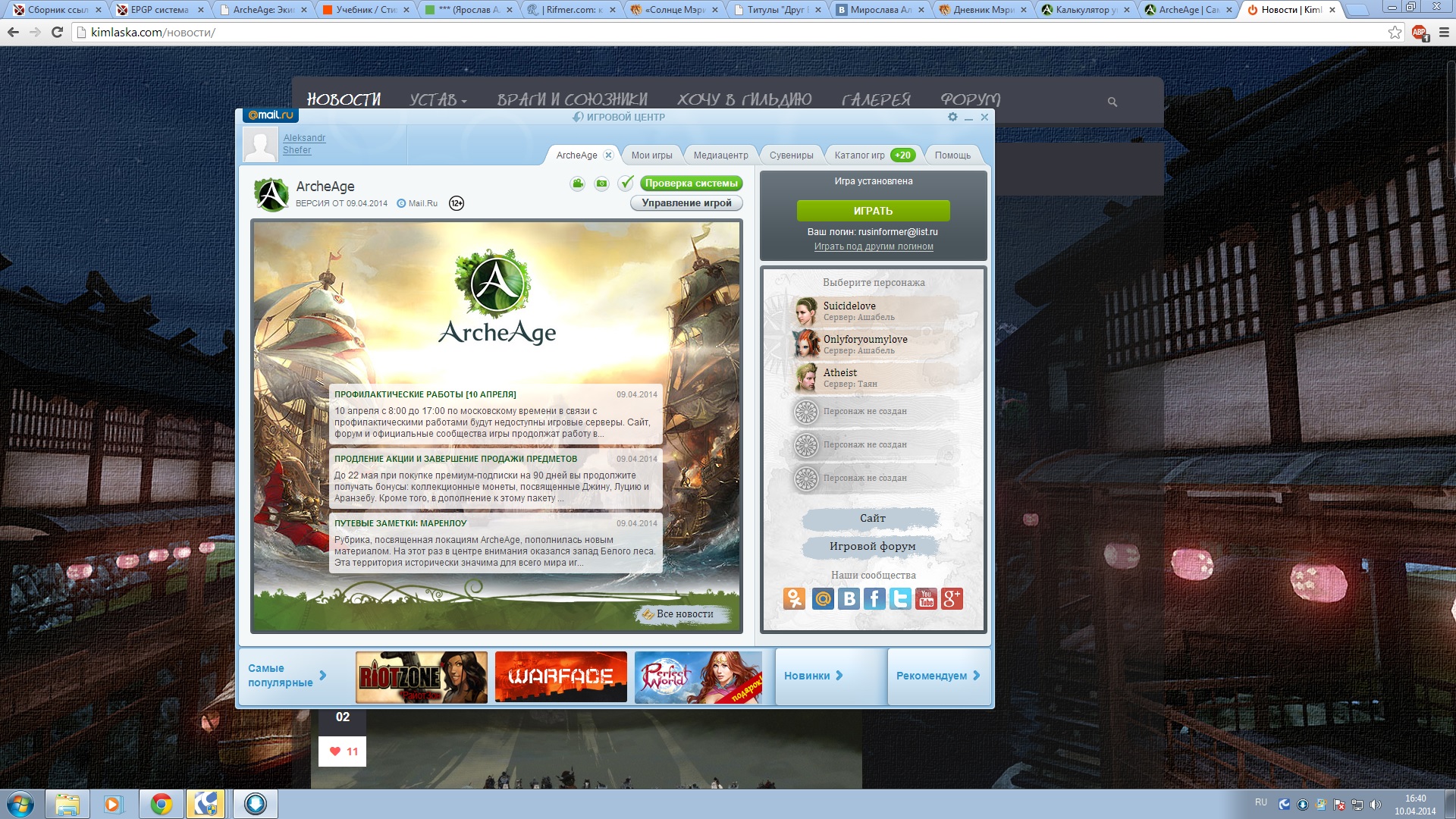
Task: Switch to the Каталог игр tab
Action: pos(874,155)
